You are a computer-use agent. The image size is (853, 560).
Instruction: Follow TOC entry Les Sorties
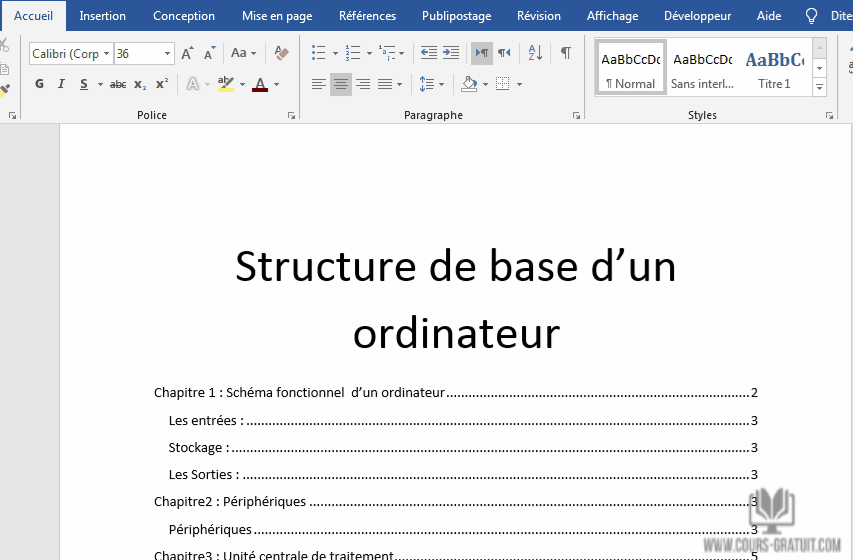click(463, 474)
